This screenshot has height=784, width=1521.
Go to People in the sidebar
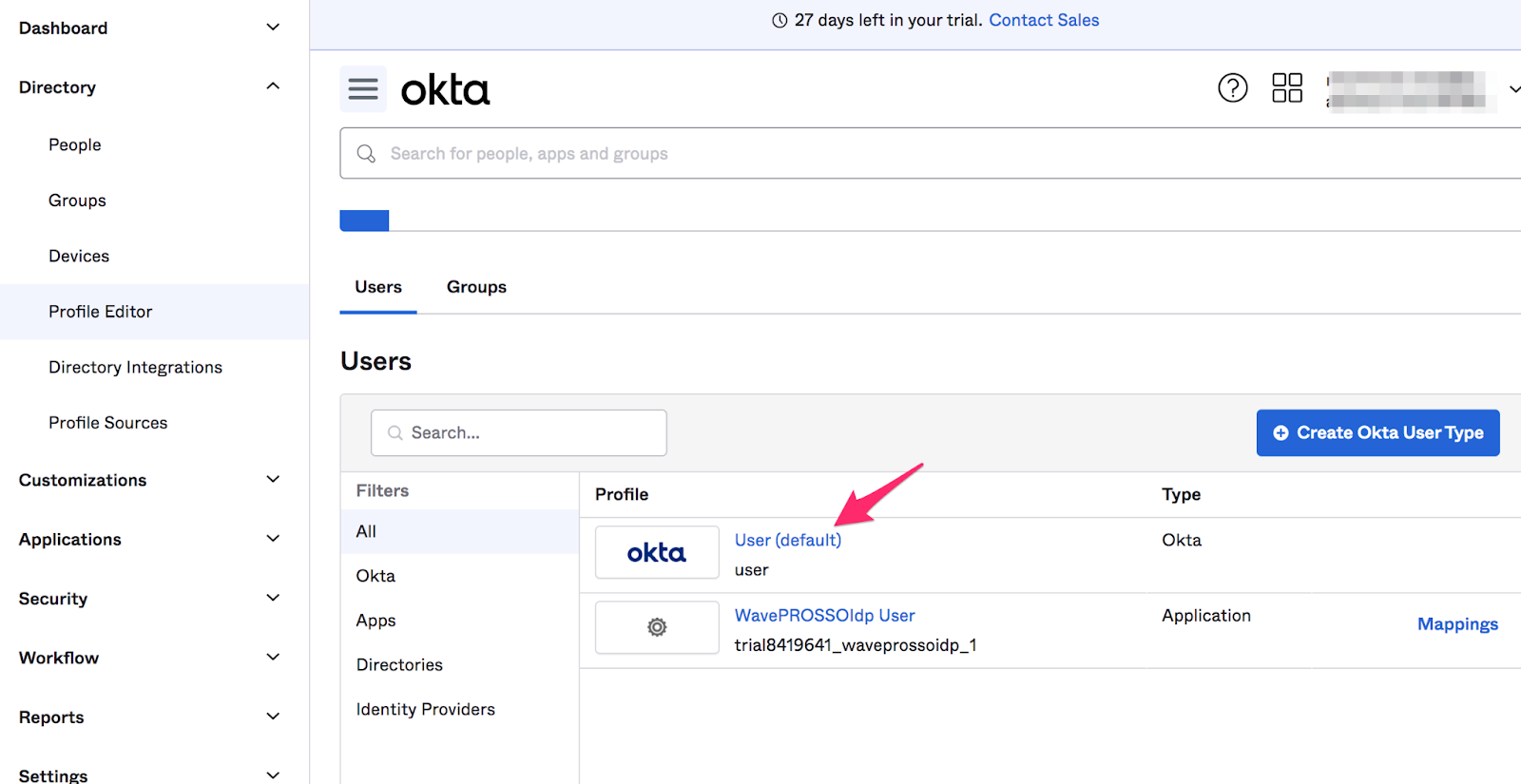(75, 144)
